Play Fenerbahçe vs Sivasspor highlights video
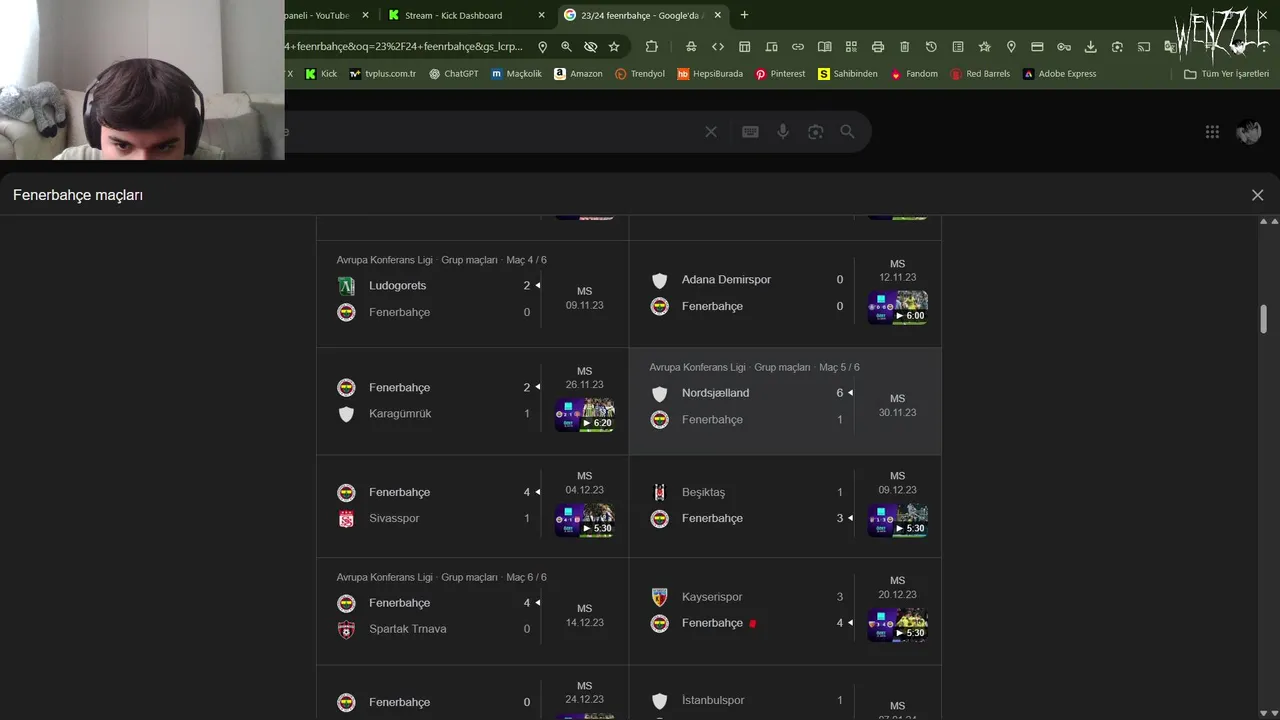 pyautogui.click(x=585, y=520)
